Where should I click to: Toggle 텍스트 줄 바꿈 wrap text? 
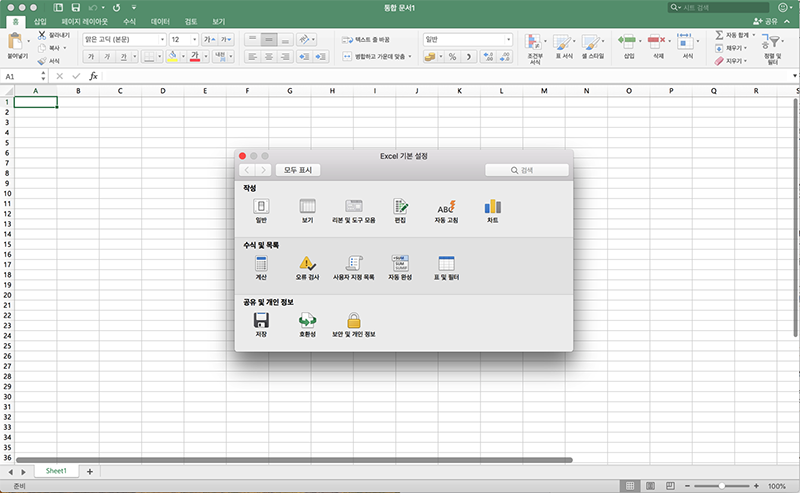click(x=366, y=39)
